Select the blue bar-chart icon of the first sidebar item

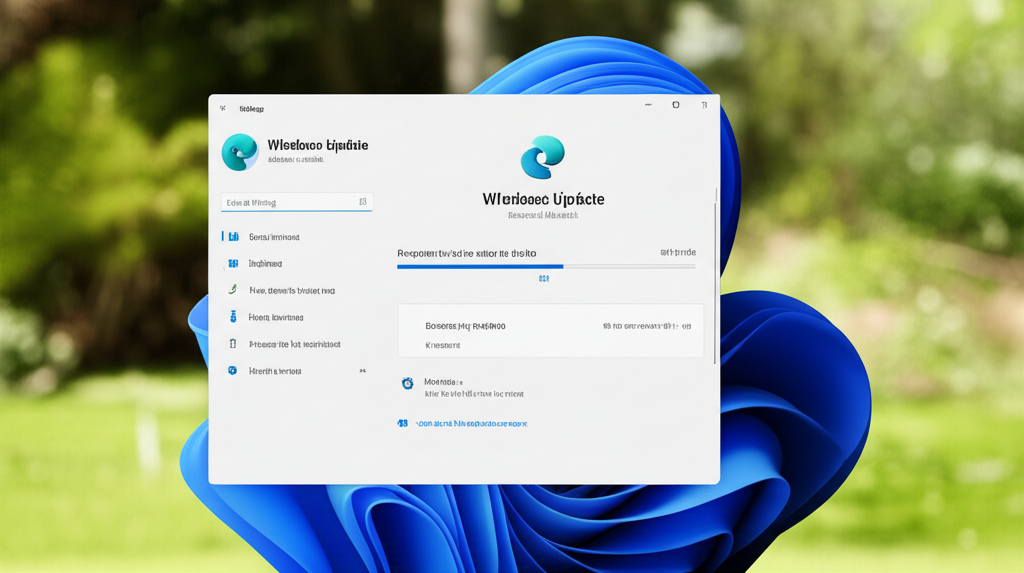pos(232,237)
